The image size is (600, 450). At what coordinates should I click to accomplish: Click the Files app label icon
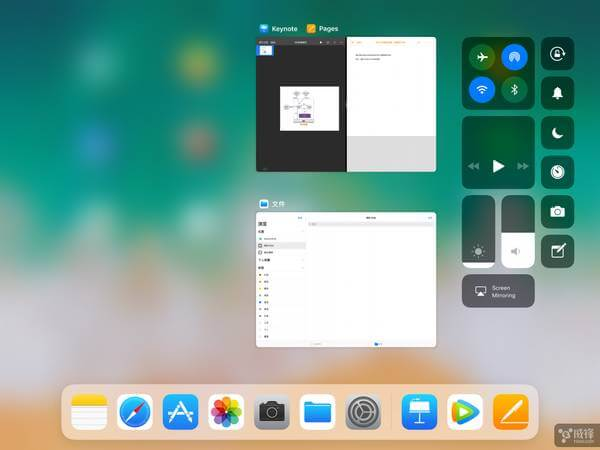coord(264,204)
